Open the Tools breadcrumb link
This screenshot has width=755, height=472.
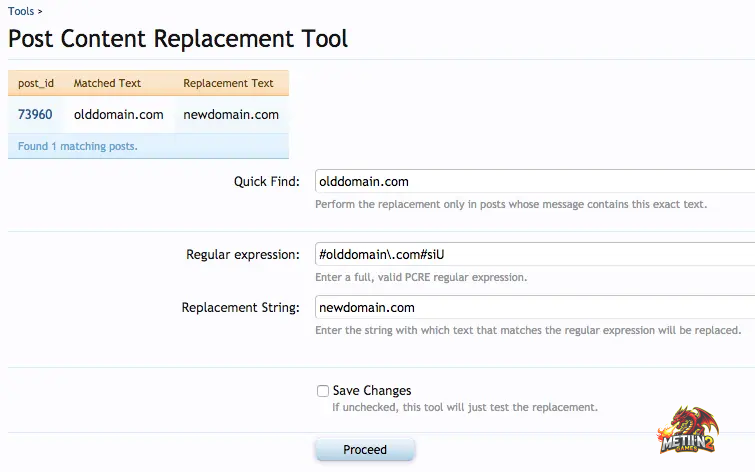[21, 11]
